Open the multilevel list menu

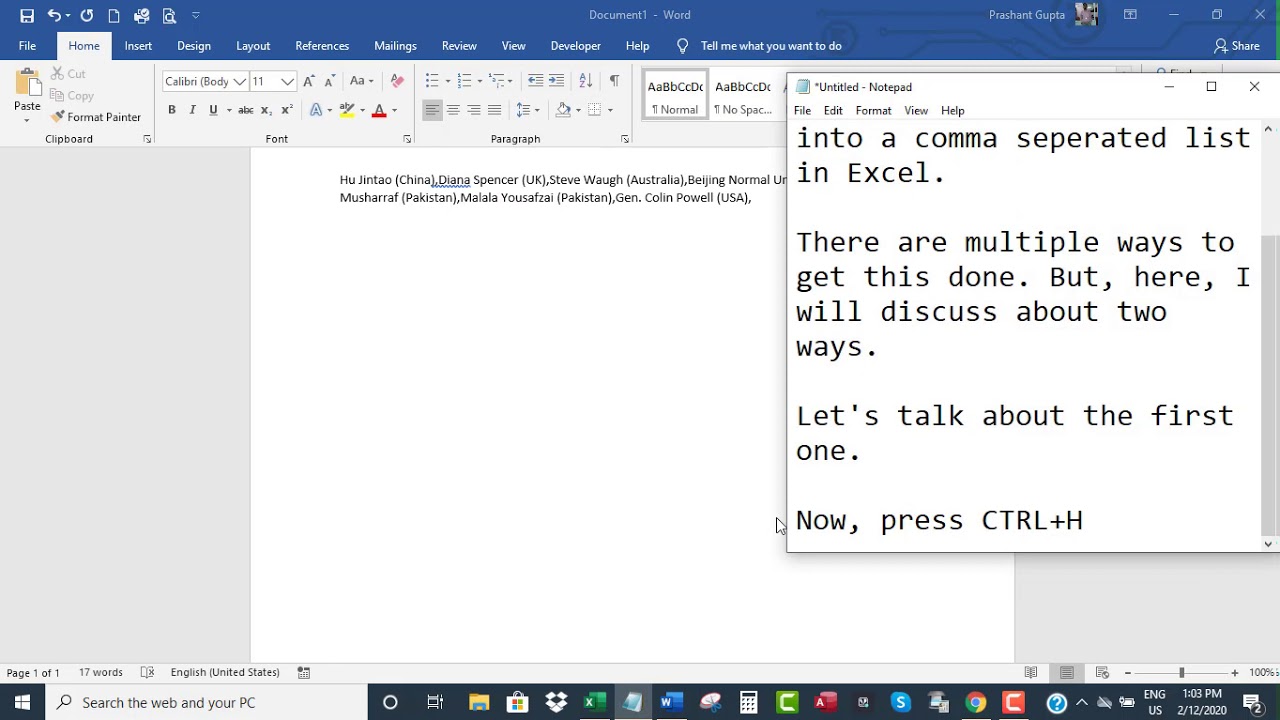coord(497,81)
